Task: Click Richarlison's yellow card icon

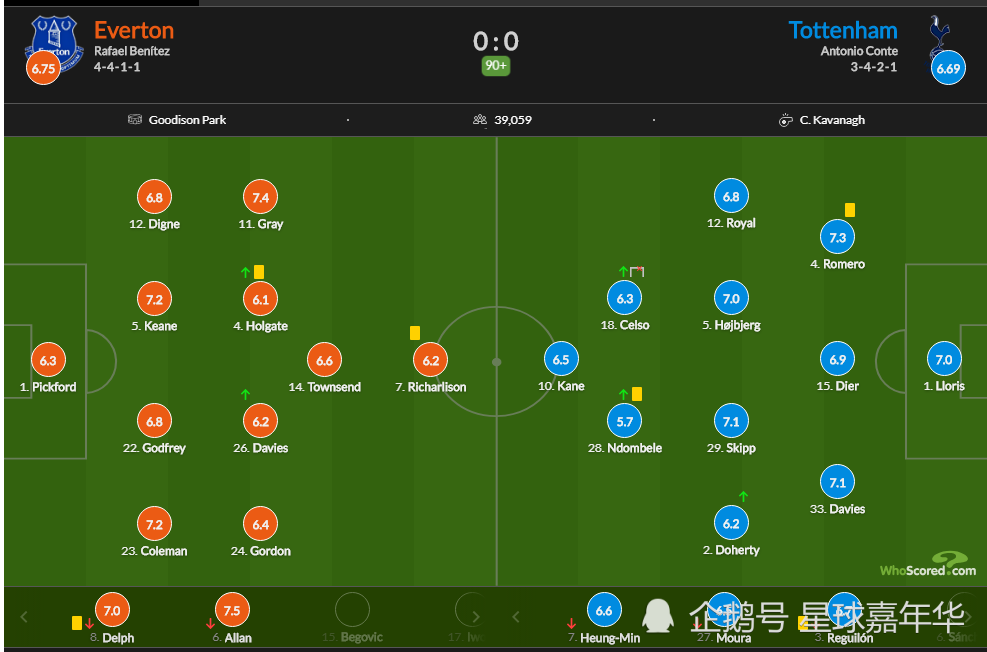Action: click(x=415, y=333)
